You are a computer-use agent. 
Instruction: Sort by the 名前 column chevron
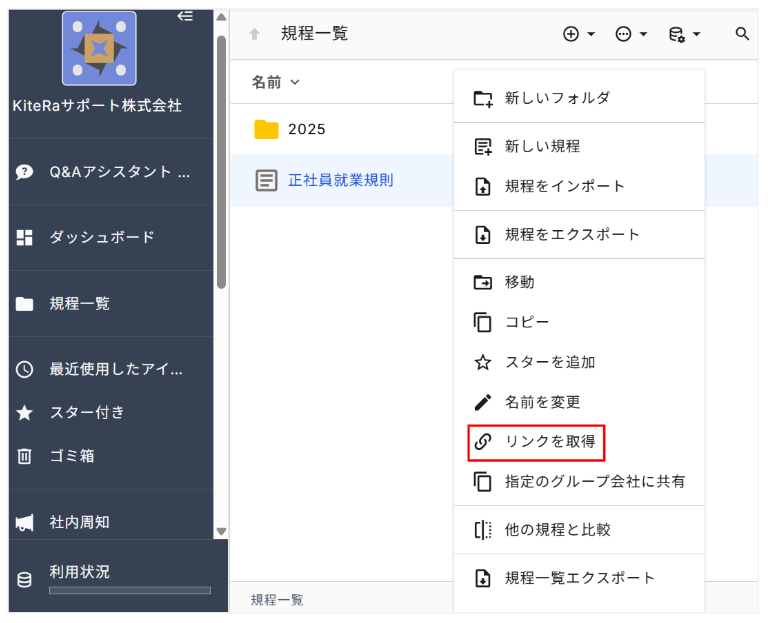pos(295,82)
